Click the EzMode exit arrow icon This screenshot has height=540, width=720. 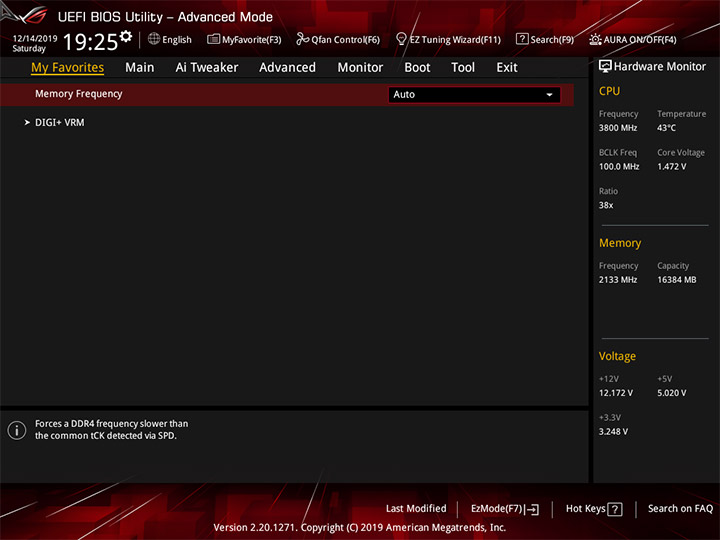click(x=533, y=509)
